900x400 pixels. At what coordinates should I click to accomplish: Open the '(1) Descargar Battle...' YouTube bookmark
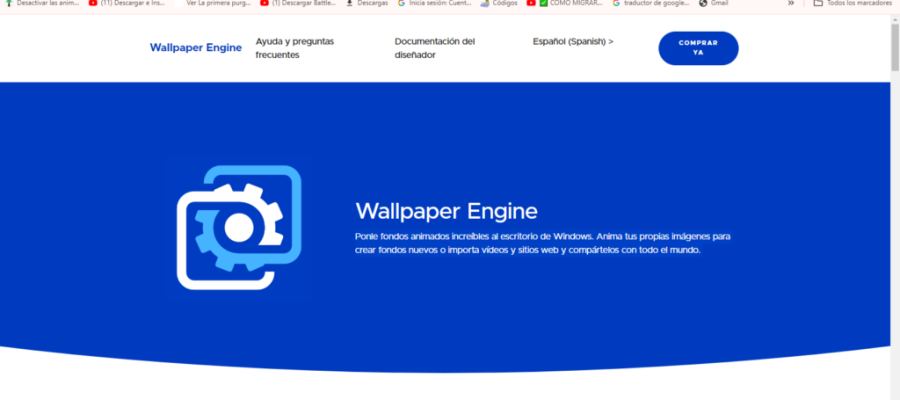coord(301,4)
